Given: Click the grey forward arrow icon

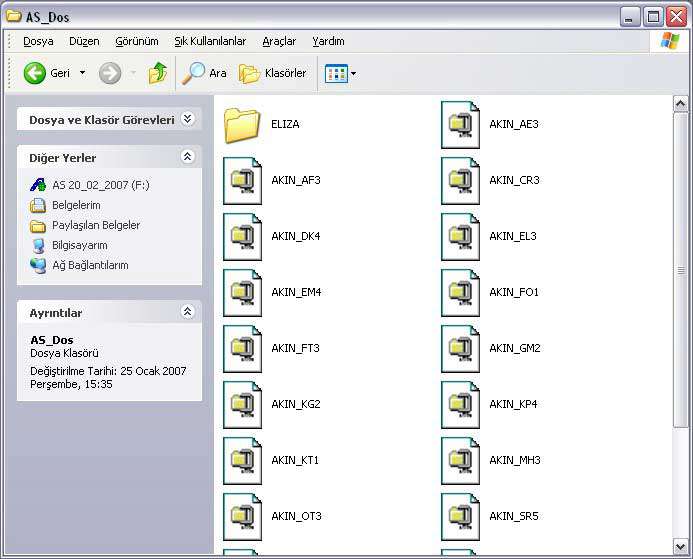Looking at the screenshot, I should coord(110,73).
